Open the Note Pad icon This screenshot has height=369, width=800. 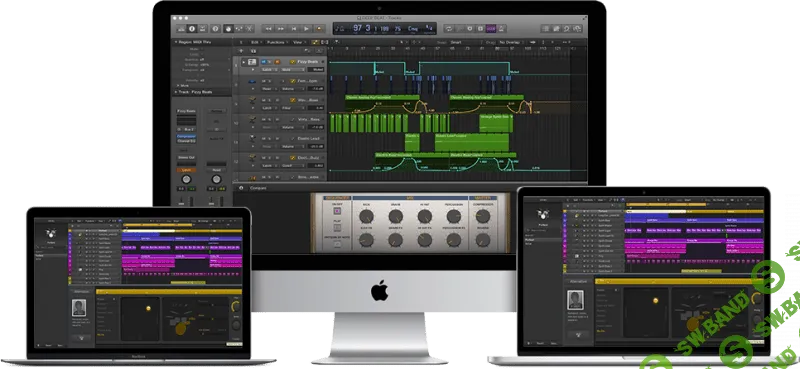[x=557, y=29]
